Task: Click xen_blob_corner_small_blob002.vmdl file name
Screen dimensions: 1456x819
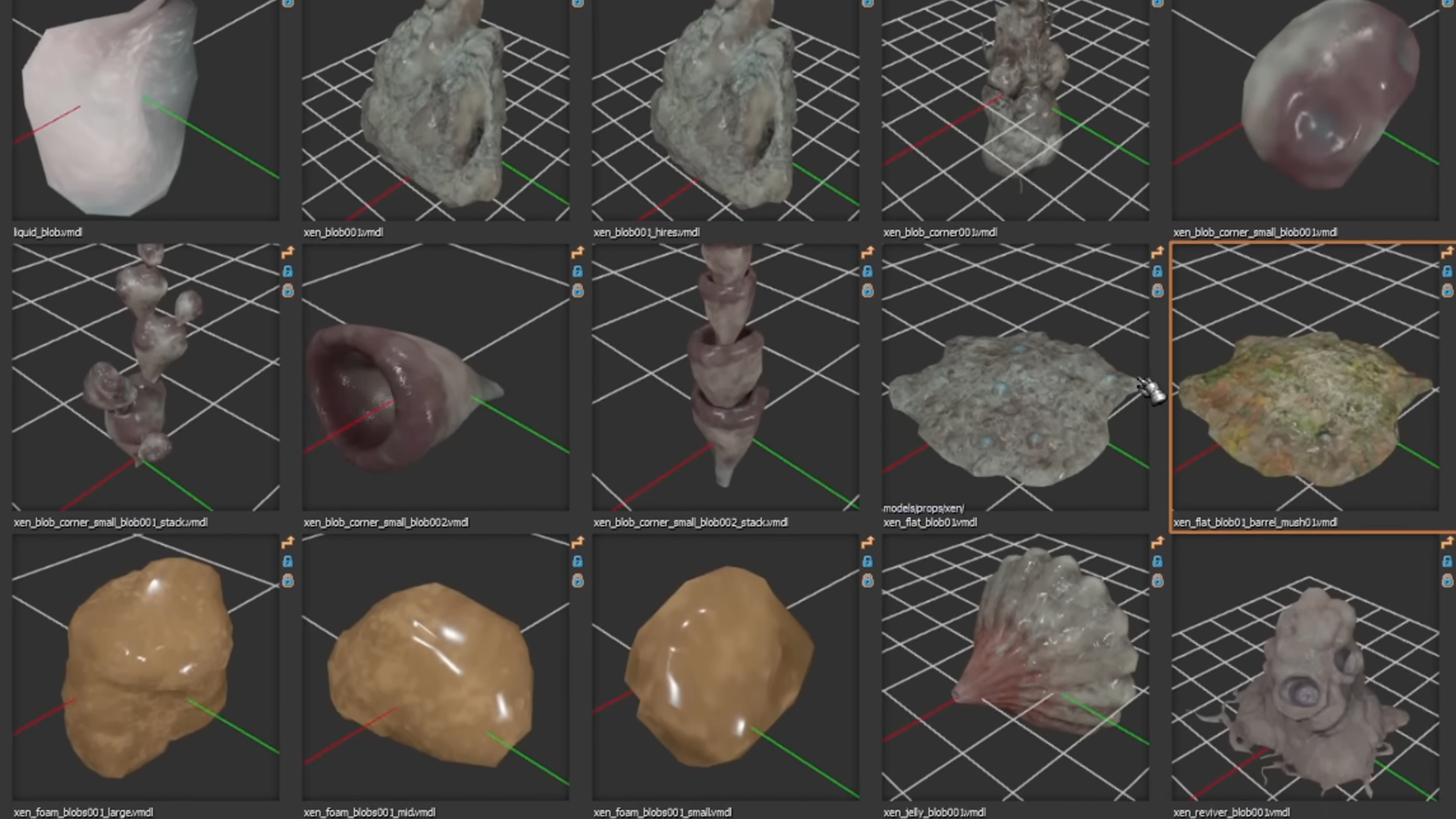Action: (386, 522)
